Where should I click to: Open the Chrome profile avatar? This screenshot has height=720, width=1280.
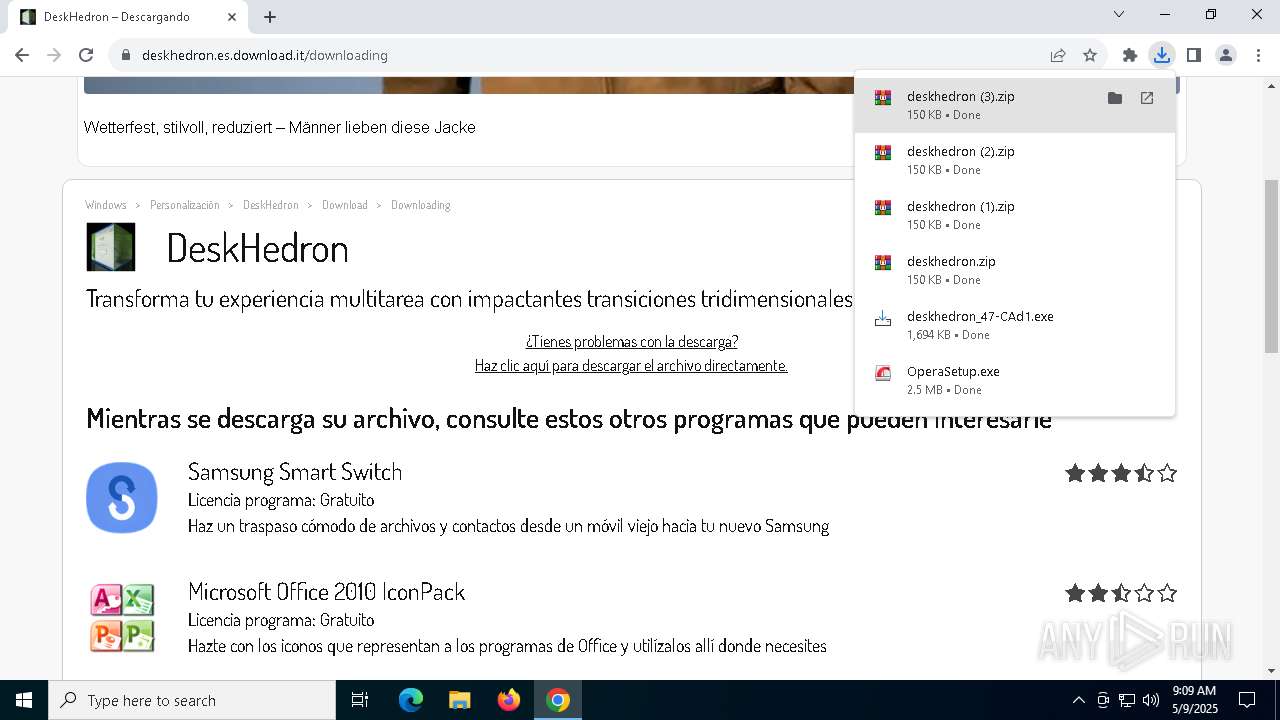(1226, 55)
